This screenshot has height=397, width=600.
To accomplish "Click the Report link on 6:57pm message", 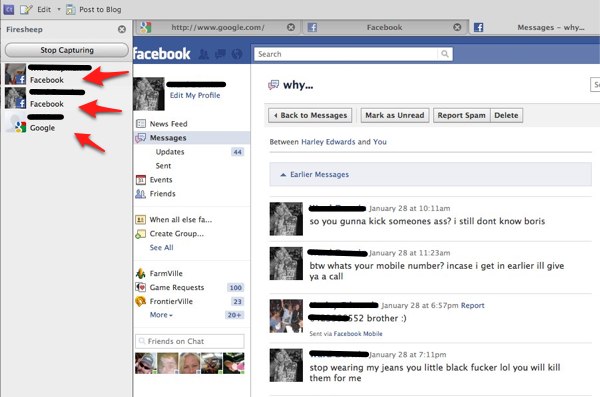I will pos(473,306).
